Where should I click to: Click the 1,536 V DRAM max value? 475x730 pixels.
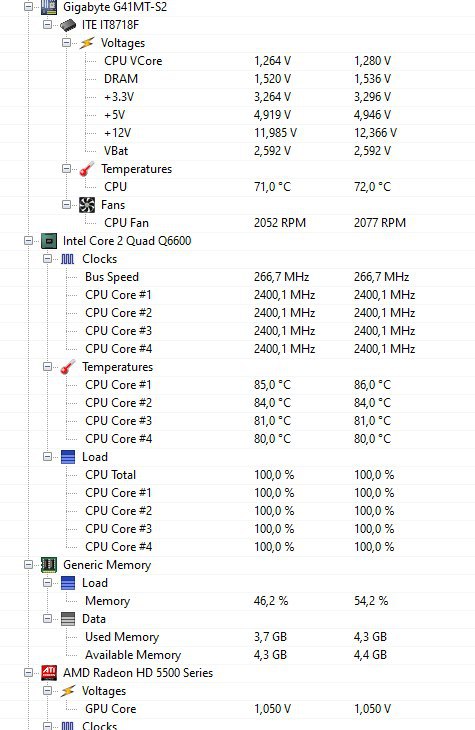pyautogui.click(x=373, y=79)
